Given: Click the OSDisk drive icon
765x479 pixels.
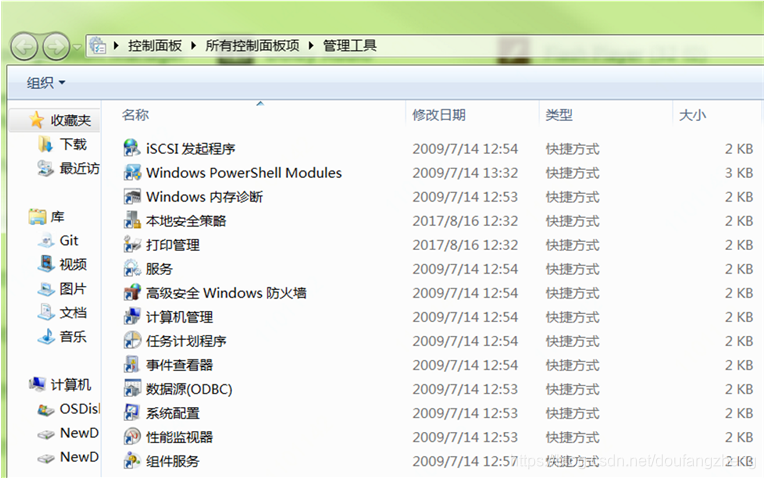Looking at the screenshot, I should (46, 409).
